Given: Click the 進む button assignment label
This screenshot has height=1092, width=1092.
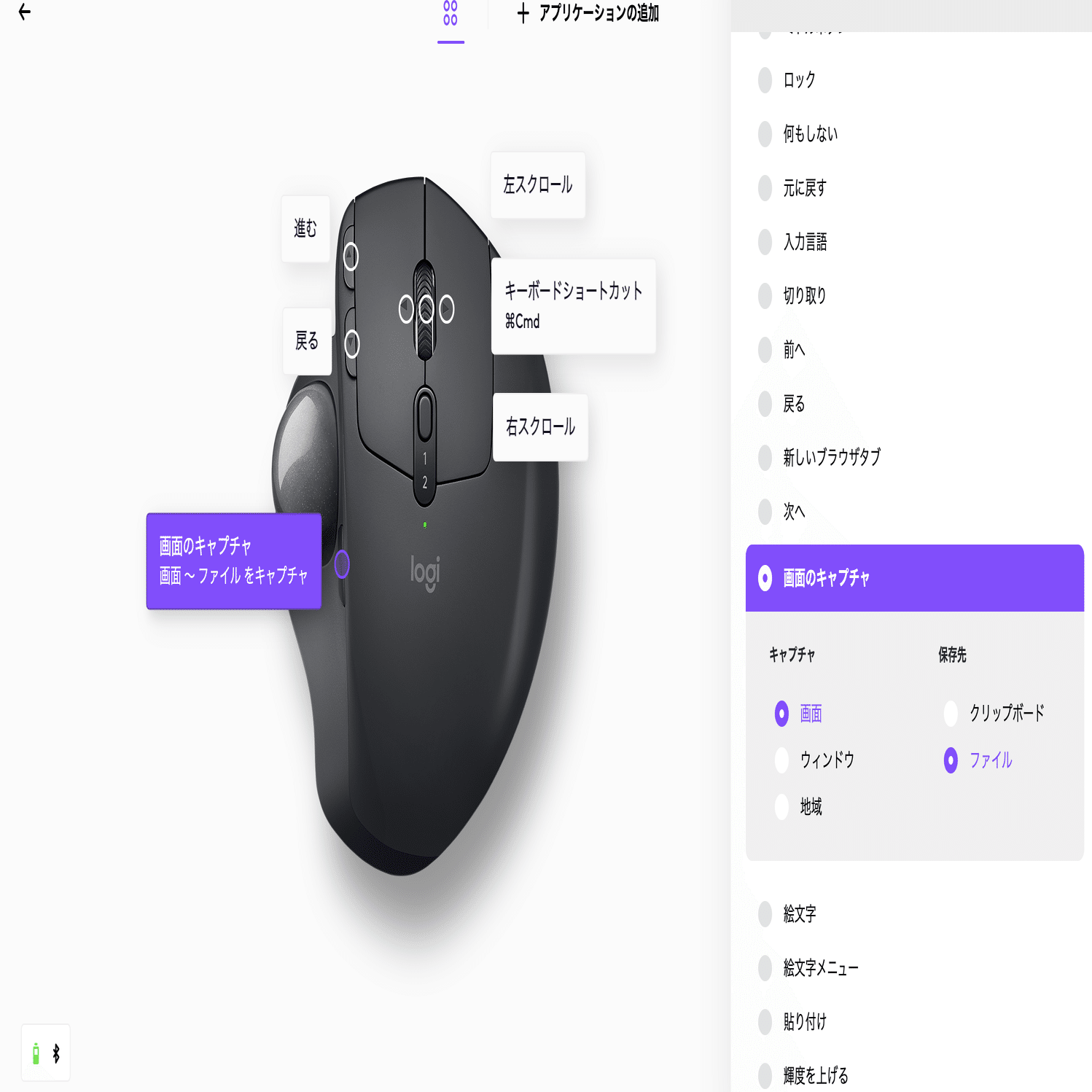Looking at the screenshot, I should click(x=305, y=229).
